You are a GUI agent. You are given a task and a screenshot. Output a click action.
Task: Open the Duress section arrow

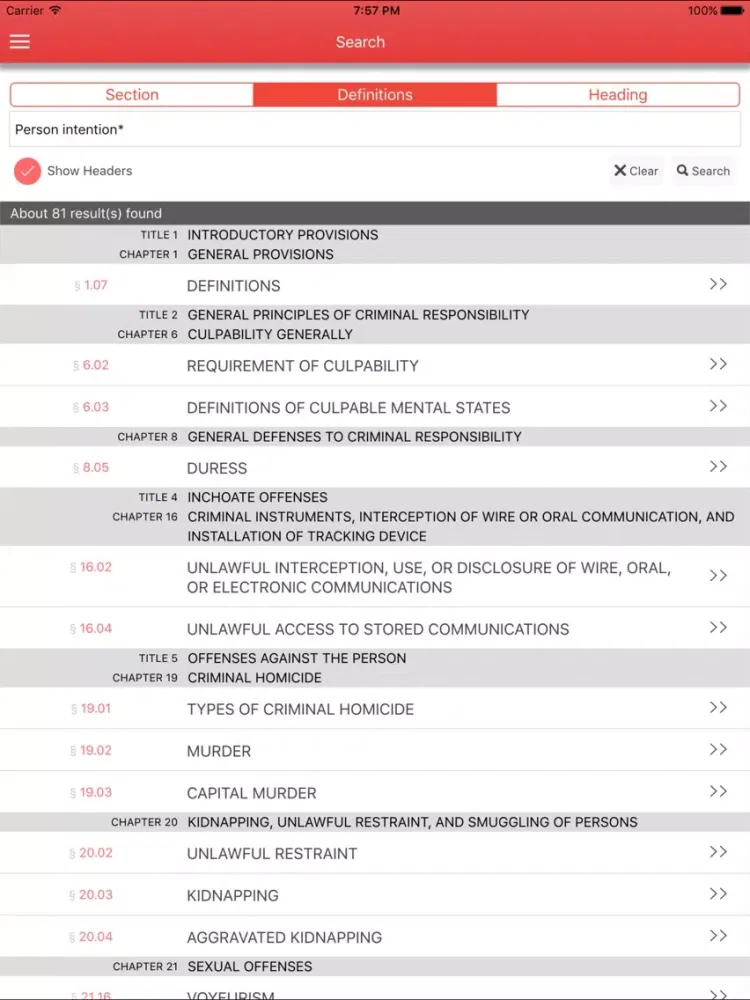tap(717, 466)
